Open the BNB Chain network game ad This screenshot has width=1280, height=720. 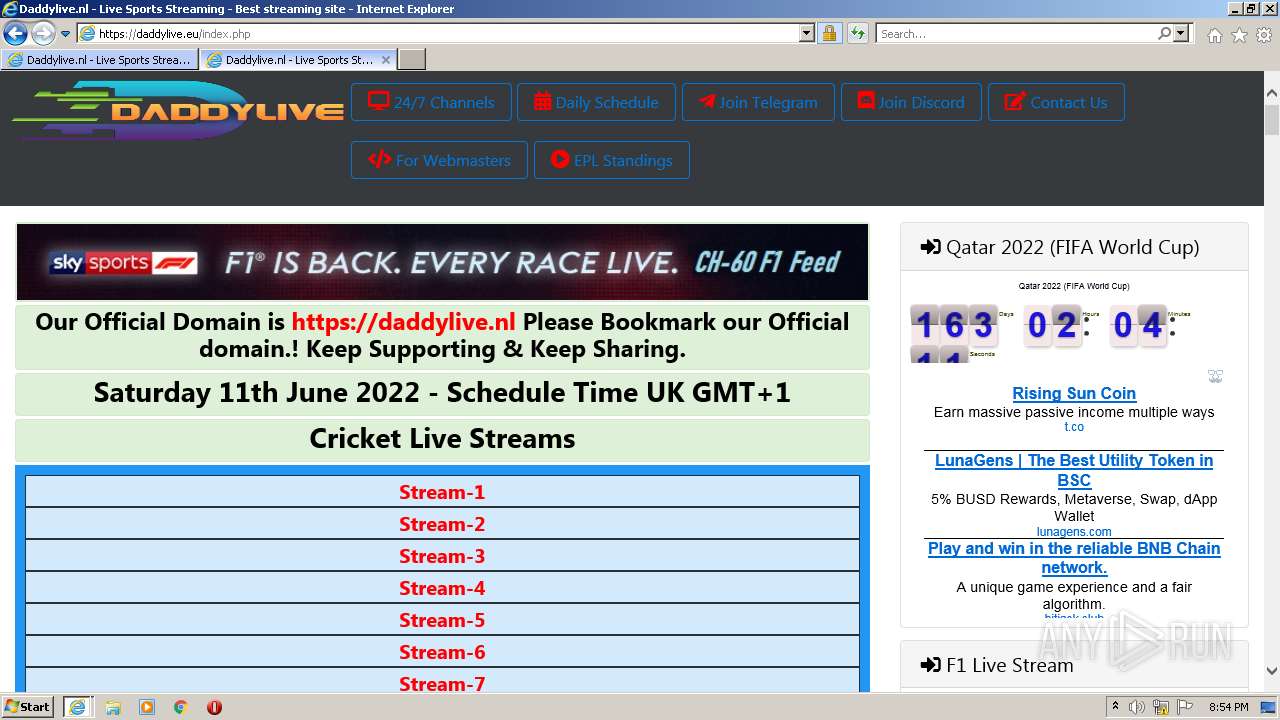tap(1074, 558)
